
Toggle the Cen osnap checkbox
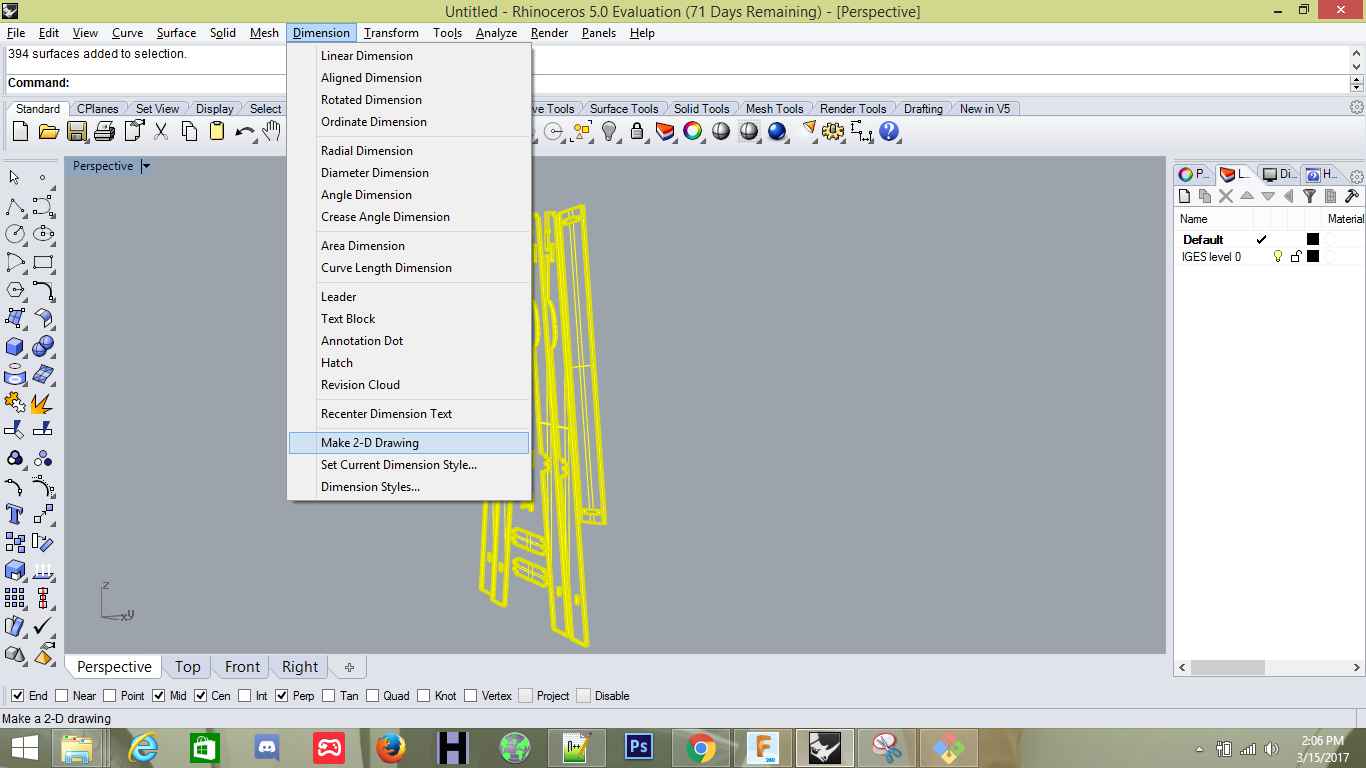tap(200, 696)
